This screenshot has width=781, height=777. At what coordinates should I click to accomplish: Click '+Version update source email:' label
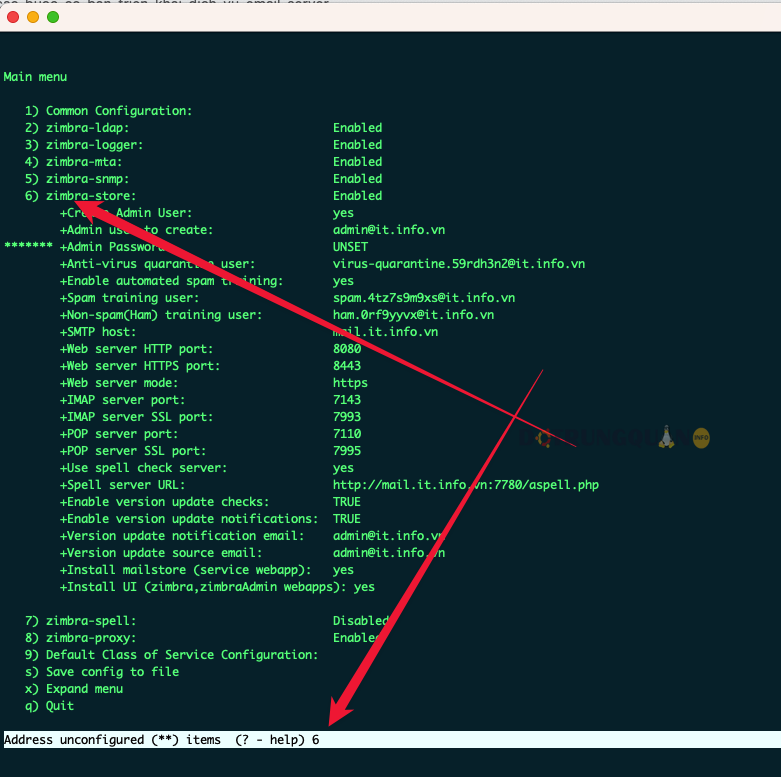161,552
